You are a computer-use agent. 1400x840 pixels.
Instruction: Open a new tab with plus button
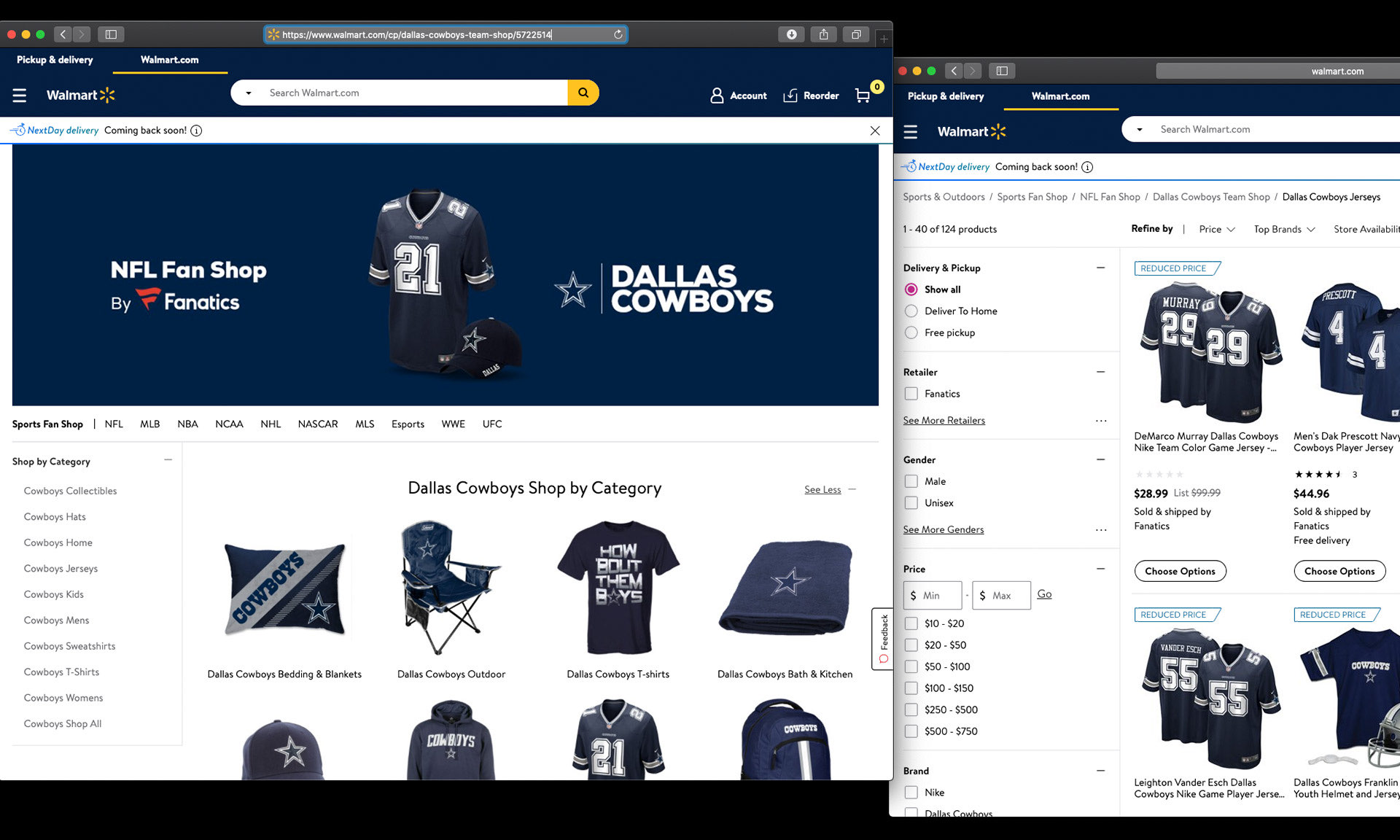[x=884, y=39]
